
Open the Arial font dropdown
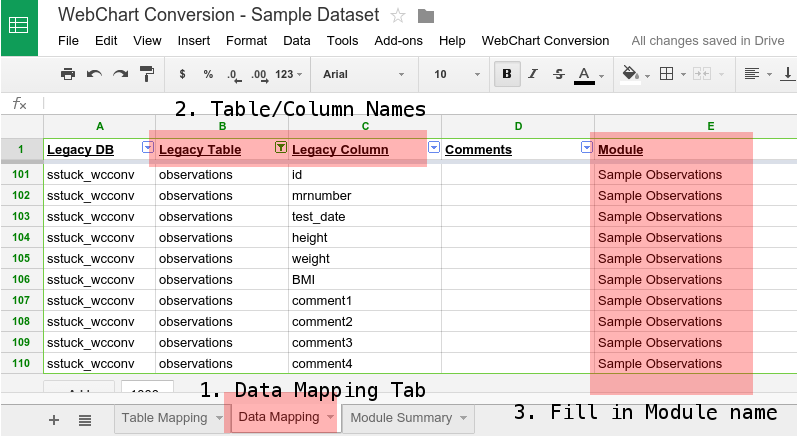click(364, 74)
